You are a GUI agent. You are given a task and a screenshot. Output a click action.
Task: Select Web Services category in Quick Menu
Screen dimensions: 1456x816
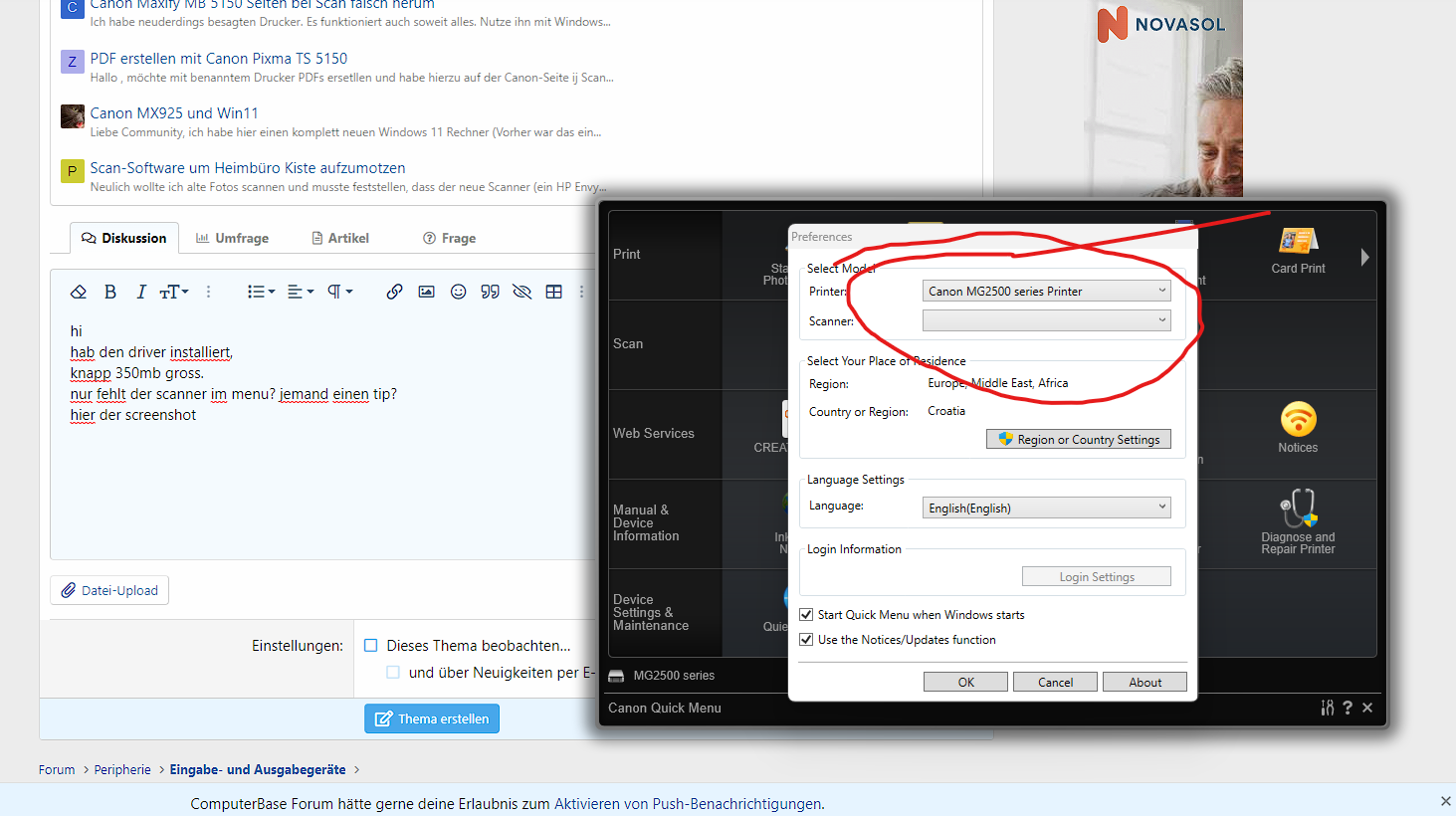tap(665, 434)
